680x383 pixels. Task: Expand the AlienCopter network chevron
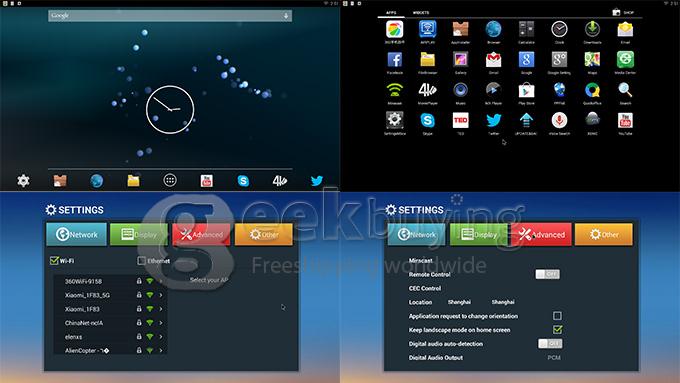[x=161, y=350]
